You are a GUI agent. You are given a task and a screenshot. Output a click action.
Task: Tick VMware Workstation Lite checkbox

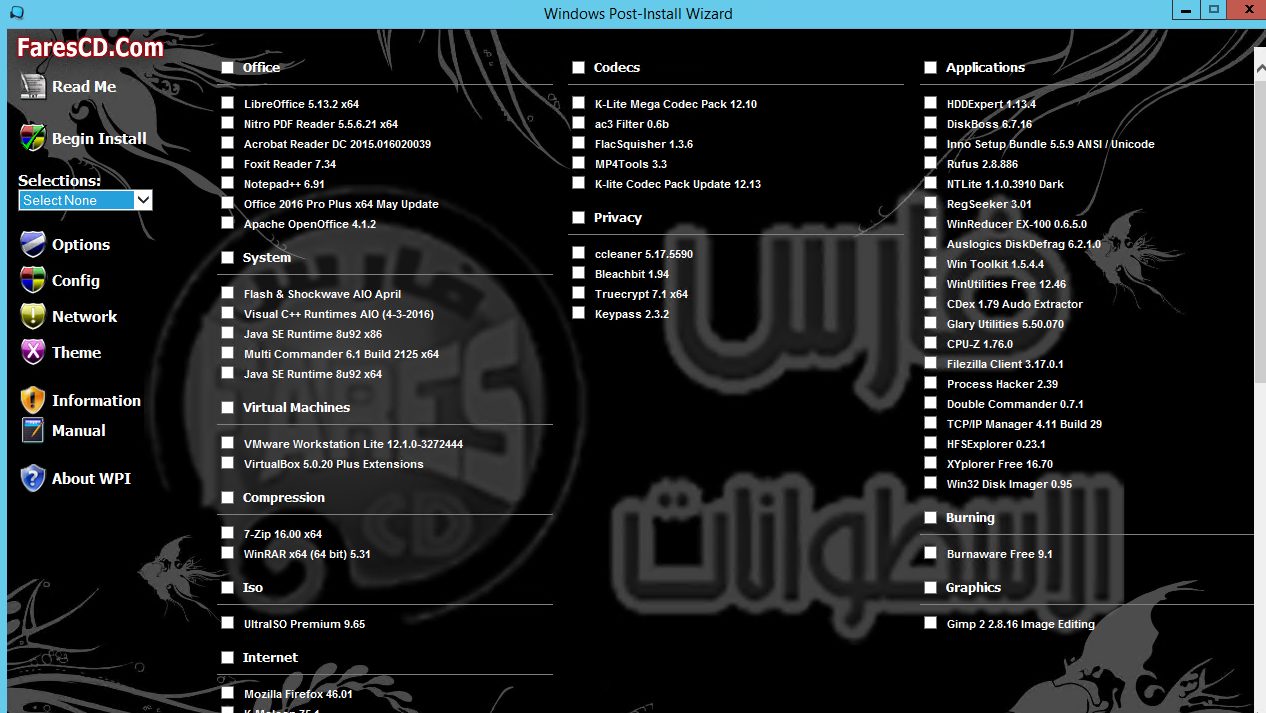point(228,443)
